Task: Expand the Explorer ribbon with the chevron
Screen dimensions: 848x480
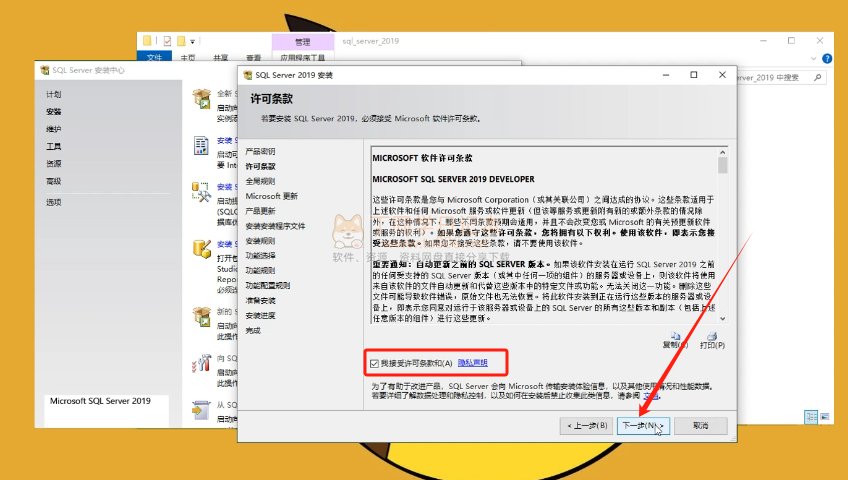Action: click(813, 58)
